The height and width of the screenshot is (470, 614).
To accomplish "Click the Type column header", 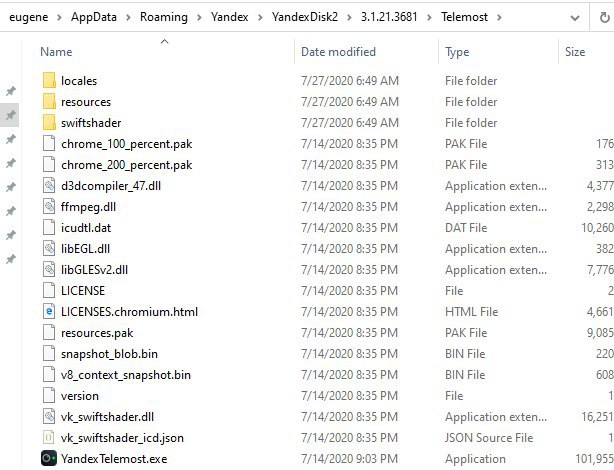I will click(x=457, y=52).
